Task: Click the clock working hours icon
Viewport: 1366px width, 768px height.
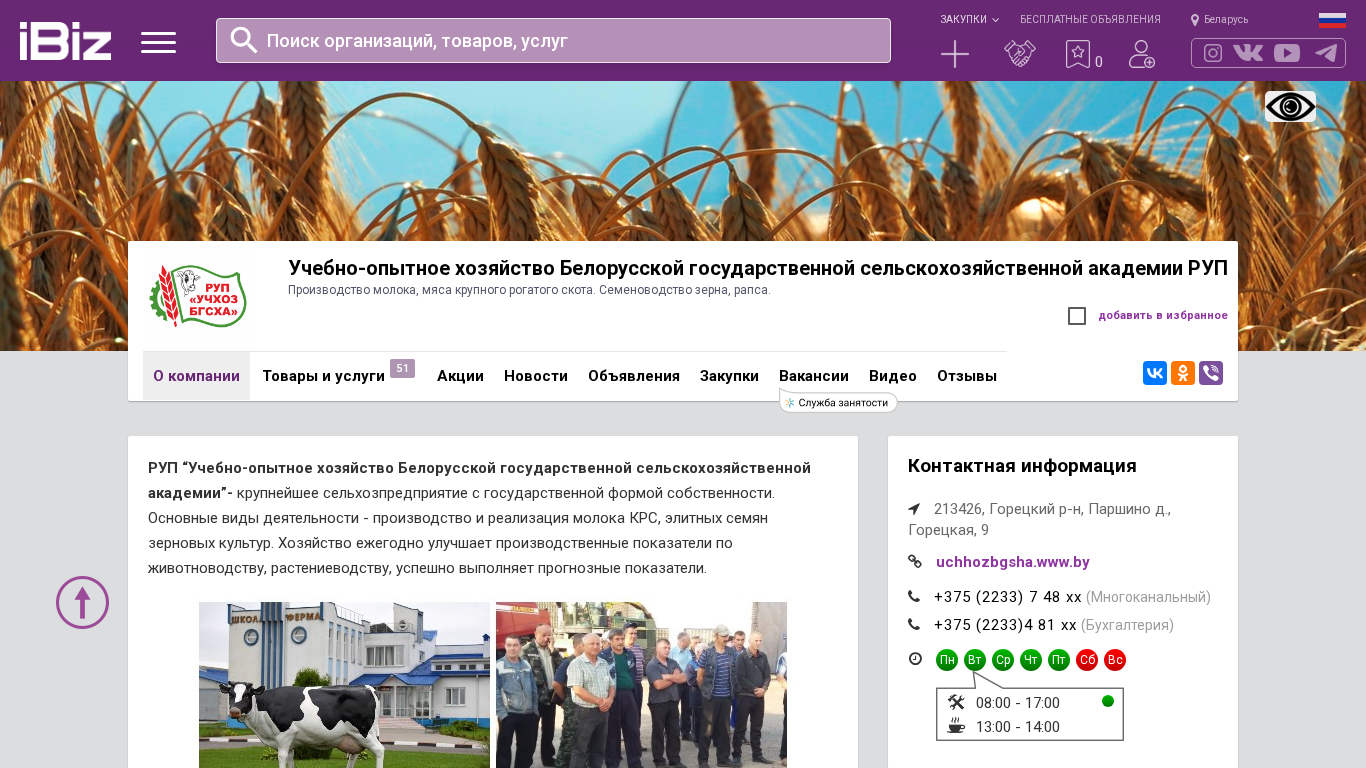Action: coord(915,659)
